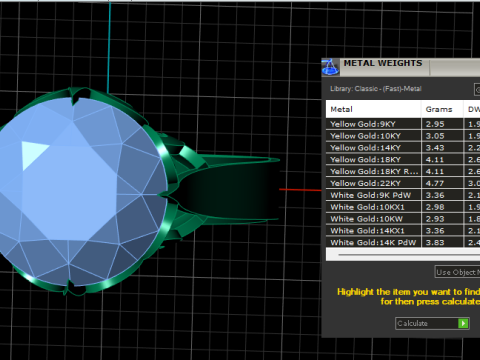The height and width of the screenshot is (360, 480).
Task: Click the small button beside Library label
Action: tap(477, 89)
